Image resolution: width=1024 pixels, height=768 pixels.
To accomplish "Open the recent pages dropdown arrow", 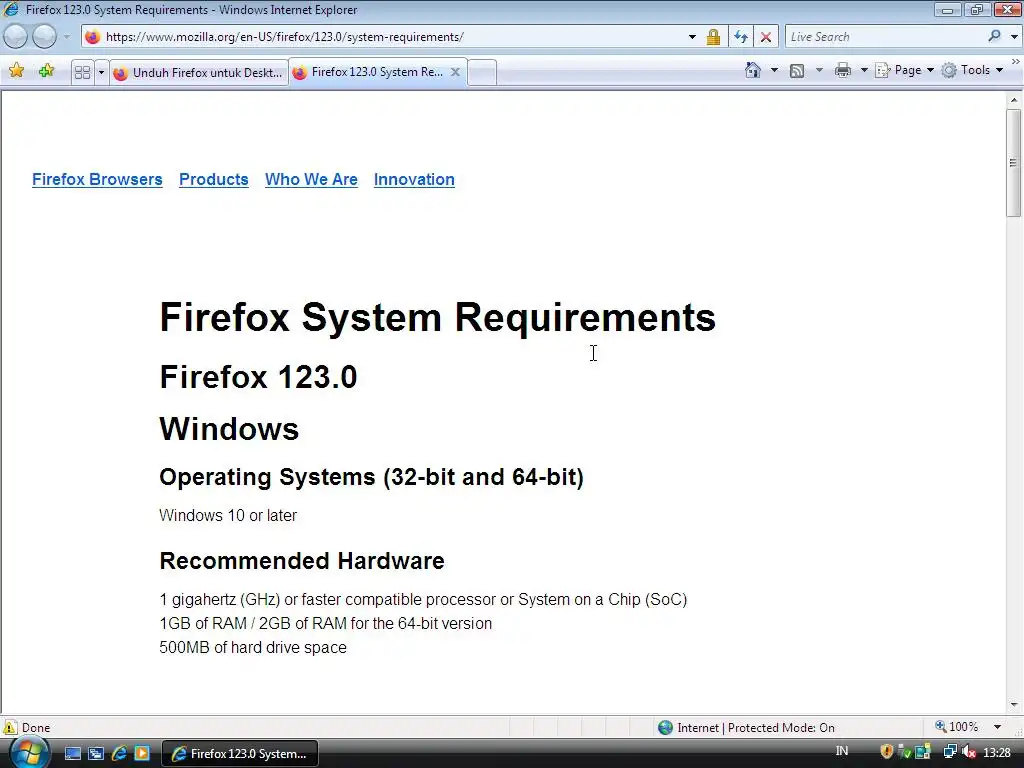I will coord(66,37).
